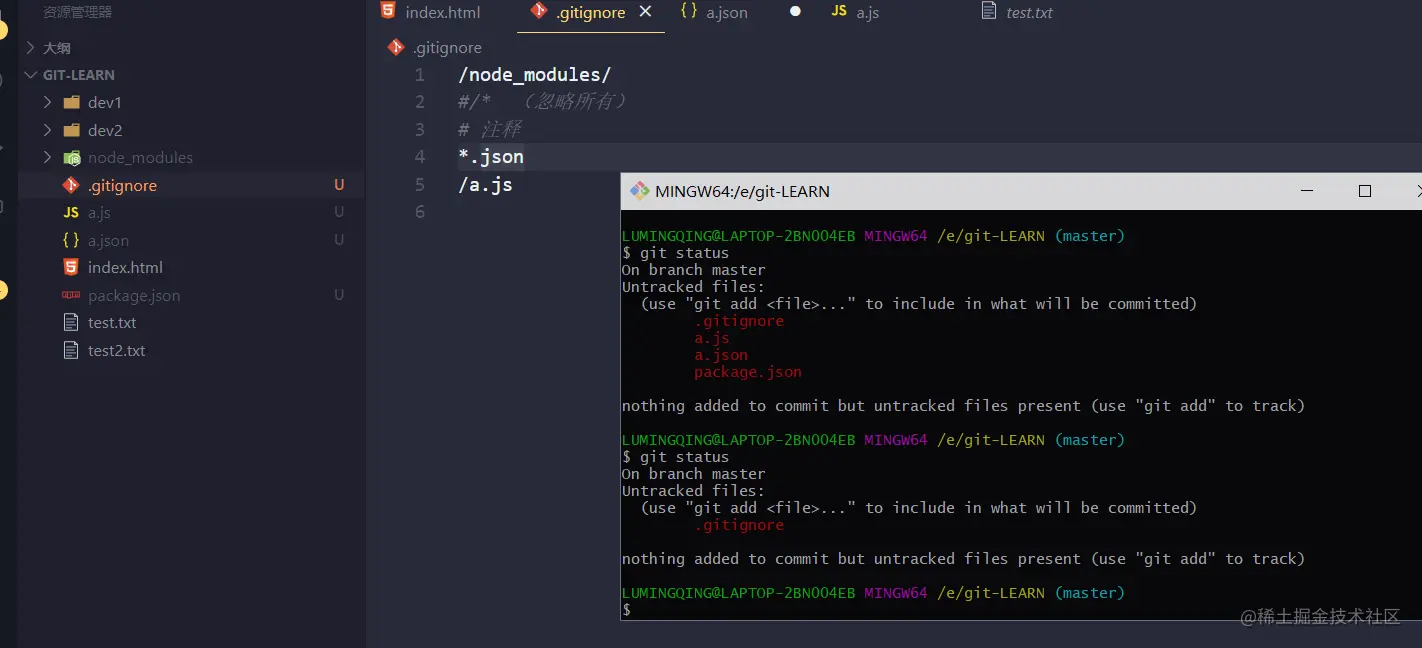Maximize the MINGW64 terminal window
The height and width of the screenshot is (648, 1422).
[x=1365, y=190]
